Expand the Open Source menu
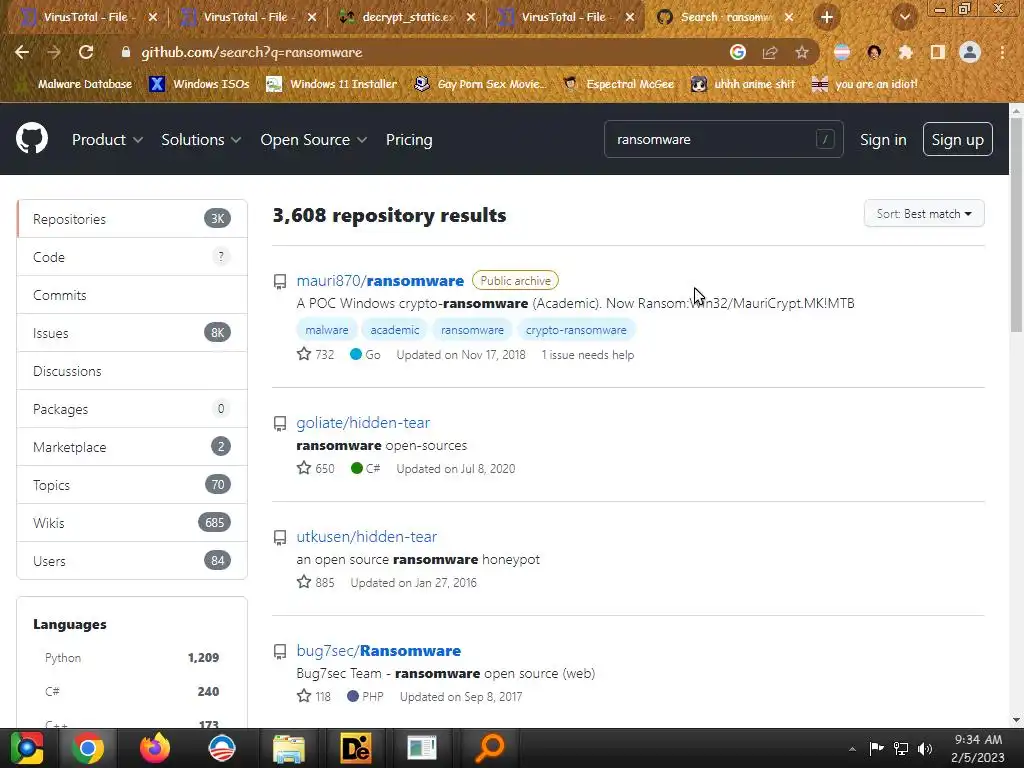Image resolution: width=1024 pixels, height=768 pixels. click(313, 140)
